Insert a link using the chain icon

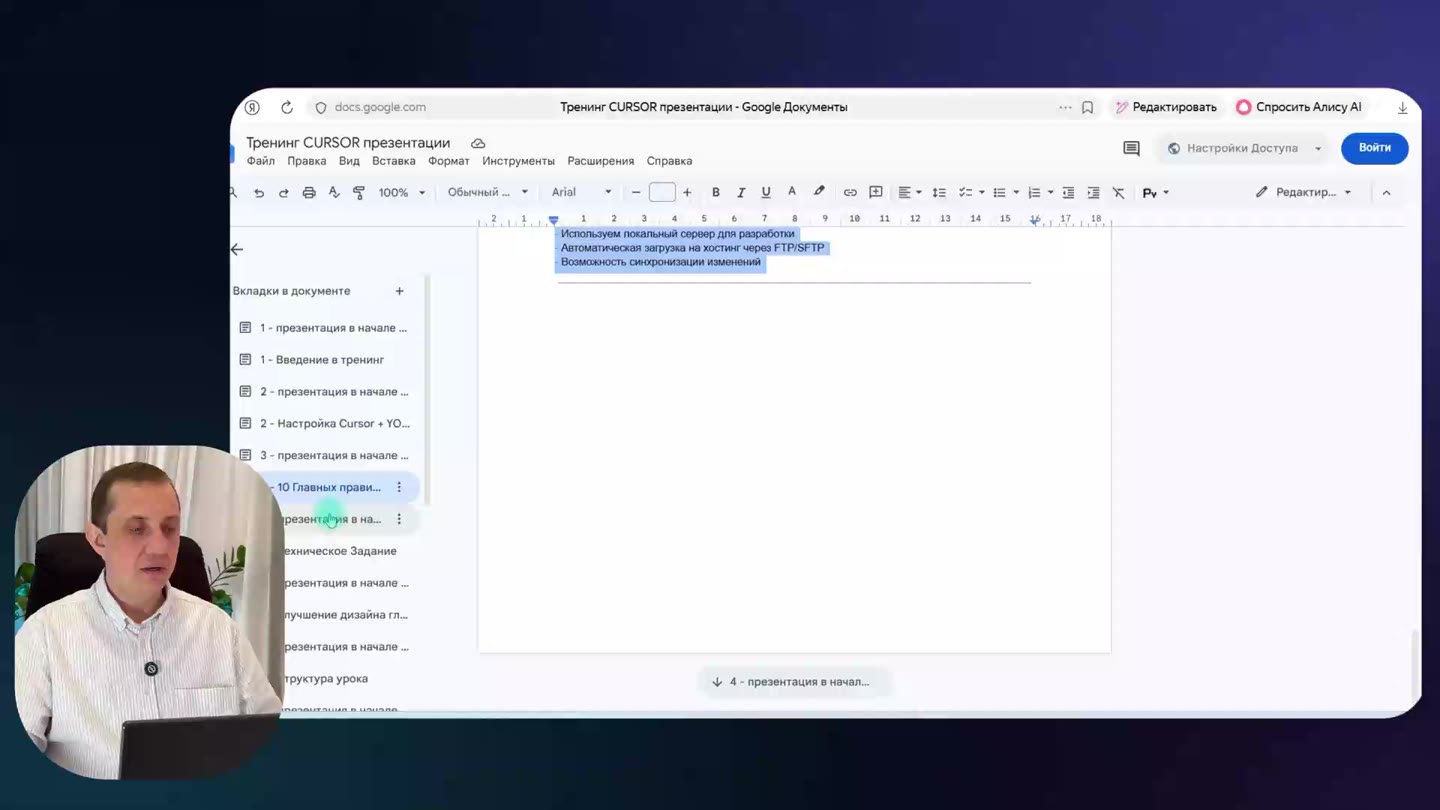tap(850, 193)
